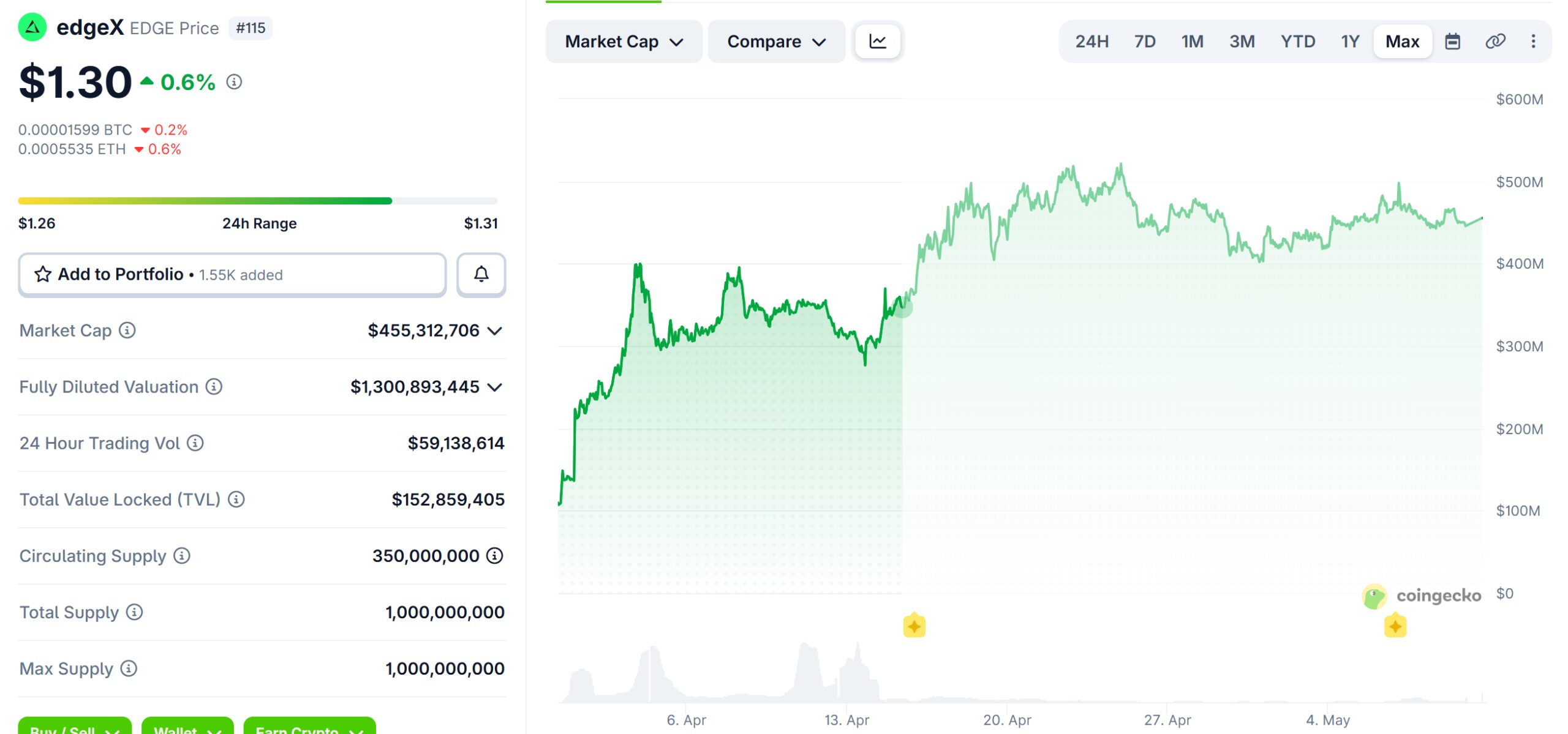Click yellow news marker near 13. Apr
The width and height of the screenshot is (1568, 734).
tap(914, 626)
